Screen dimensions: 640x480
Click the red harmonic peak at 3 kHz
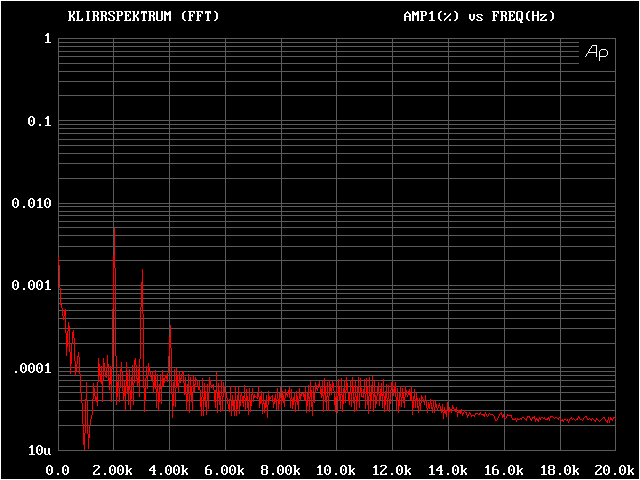[x=142, y=272]
